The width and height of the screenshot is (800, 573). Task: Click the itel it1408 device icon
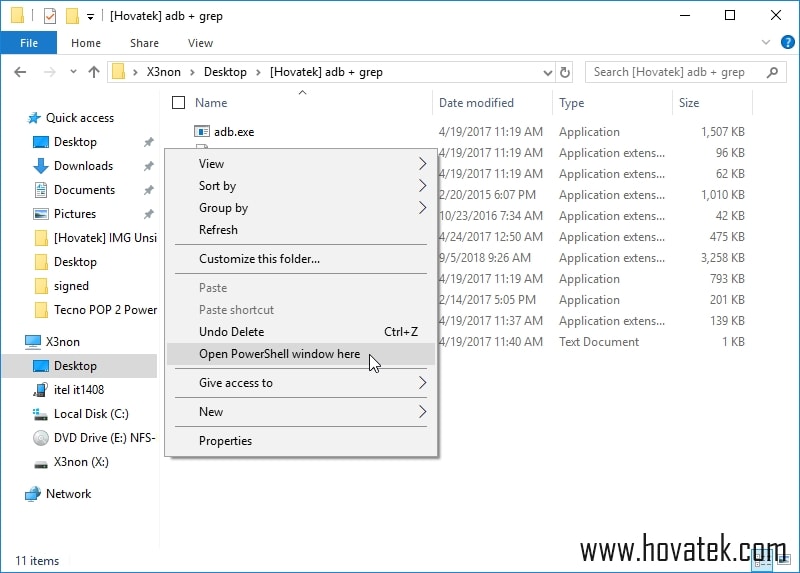click(x=41, y=390)
